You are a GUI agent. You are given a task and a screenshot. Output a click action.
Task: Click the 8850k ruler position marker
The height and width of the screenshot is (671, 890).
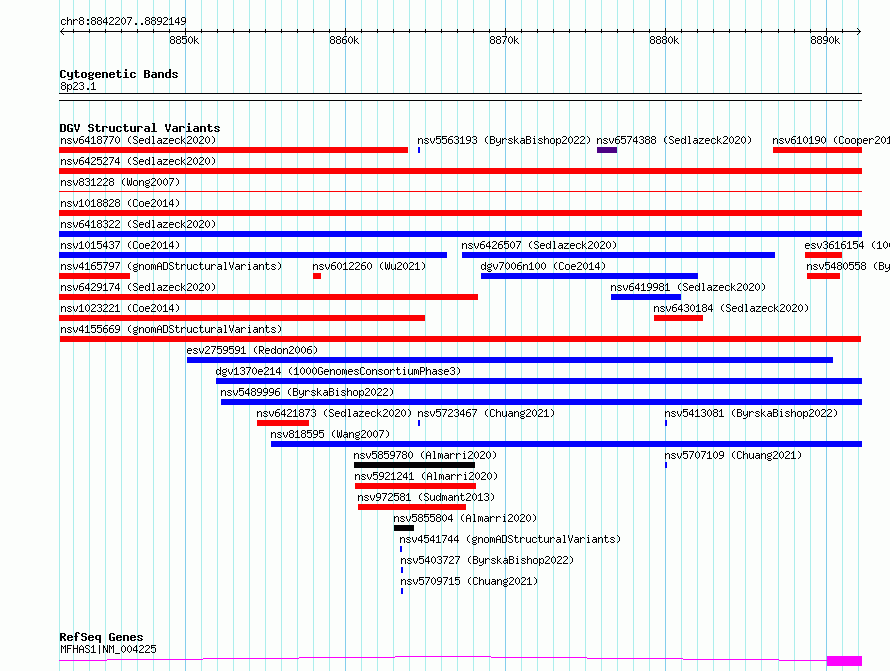coord(184,40)
